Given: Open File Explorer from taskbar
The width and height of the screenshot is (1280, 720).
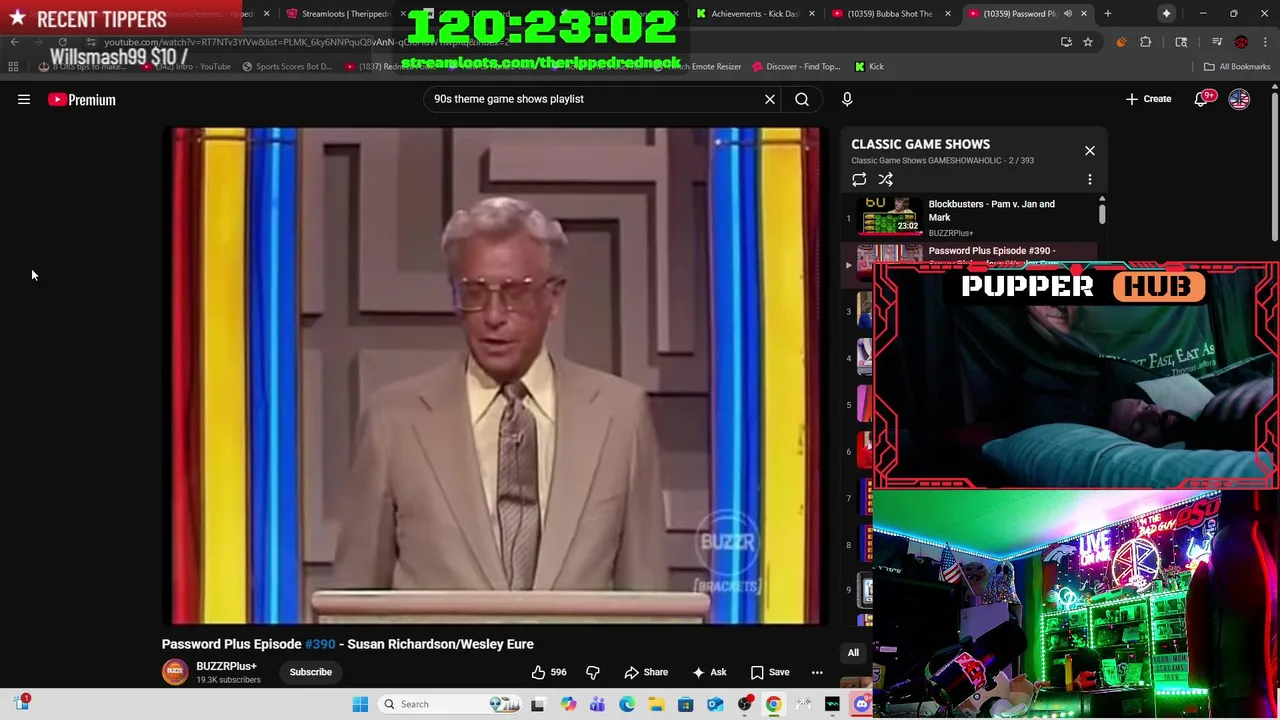Looking at the screenshot, I should click(x=656, y=704).
